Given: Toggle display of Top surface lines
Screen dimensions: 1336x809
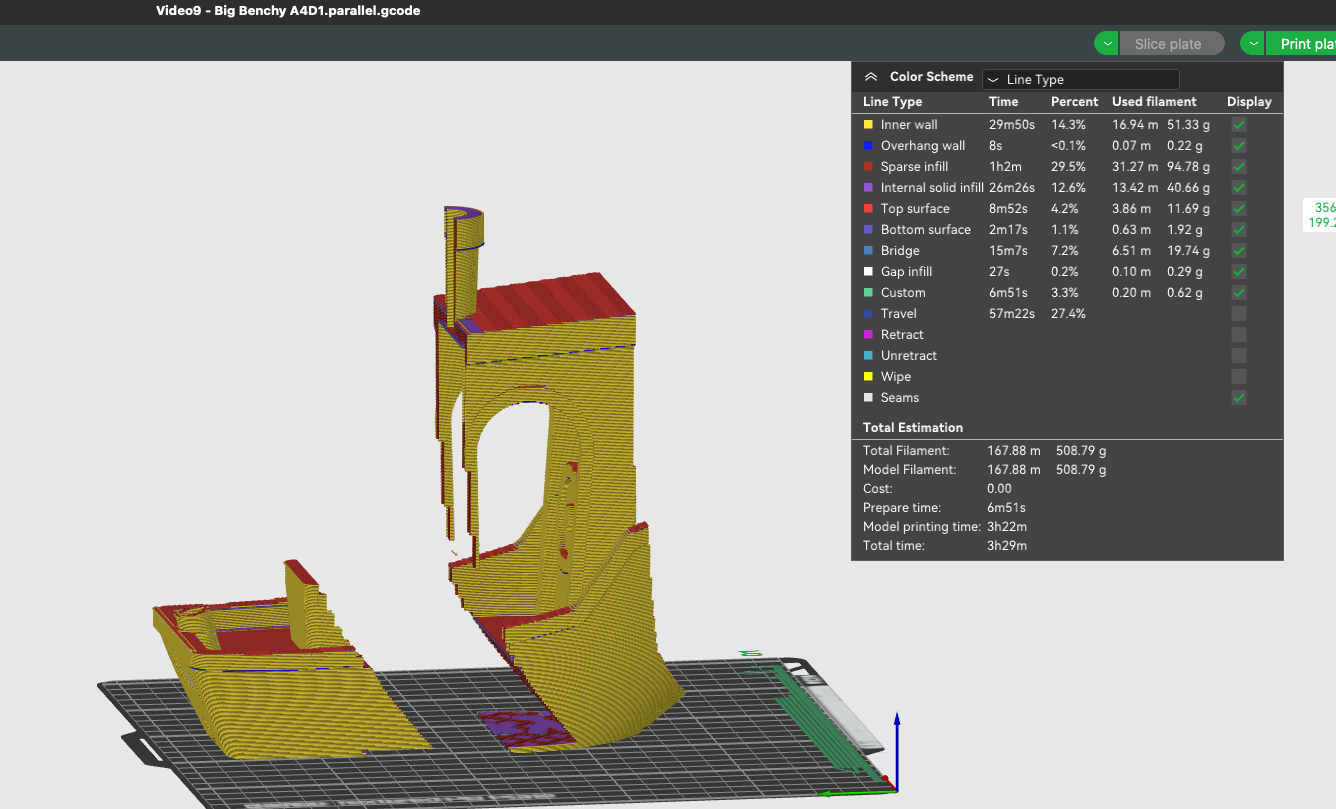Looking at the screenshot, I should click(1239, 209).
